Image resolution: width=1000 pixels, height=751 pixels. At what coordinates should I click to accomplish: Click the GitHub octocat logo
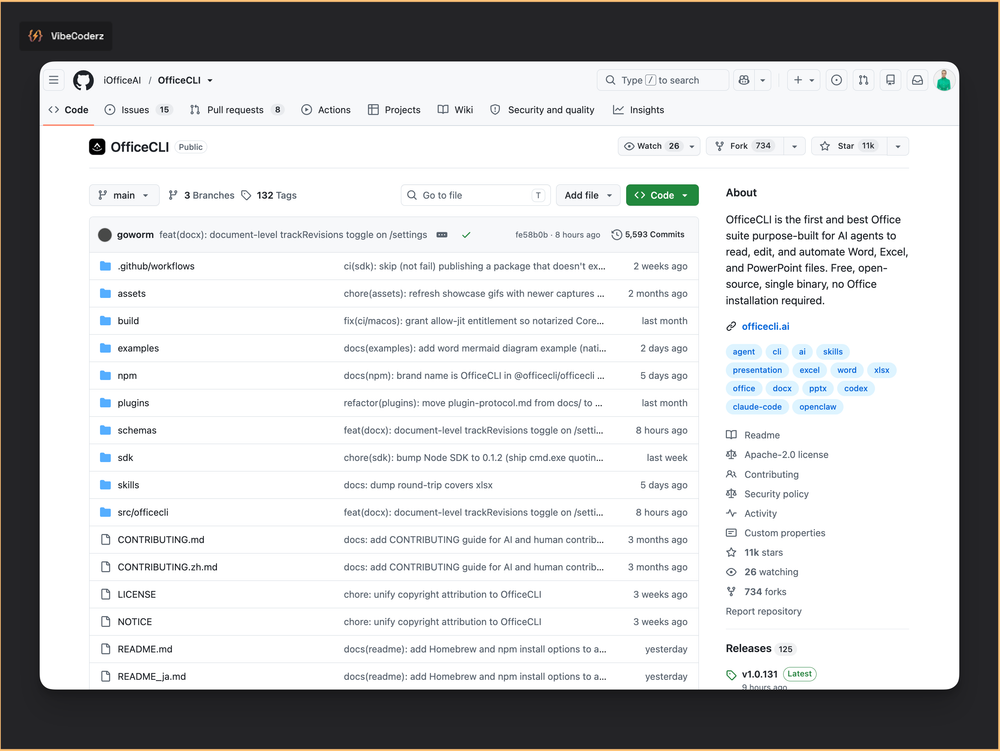(x=83, y=80)
